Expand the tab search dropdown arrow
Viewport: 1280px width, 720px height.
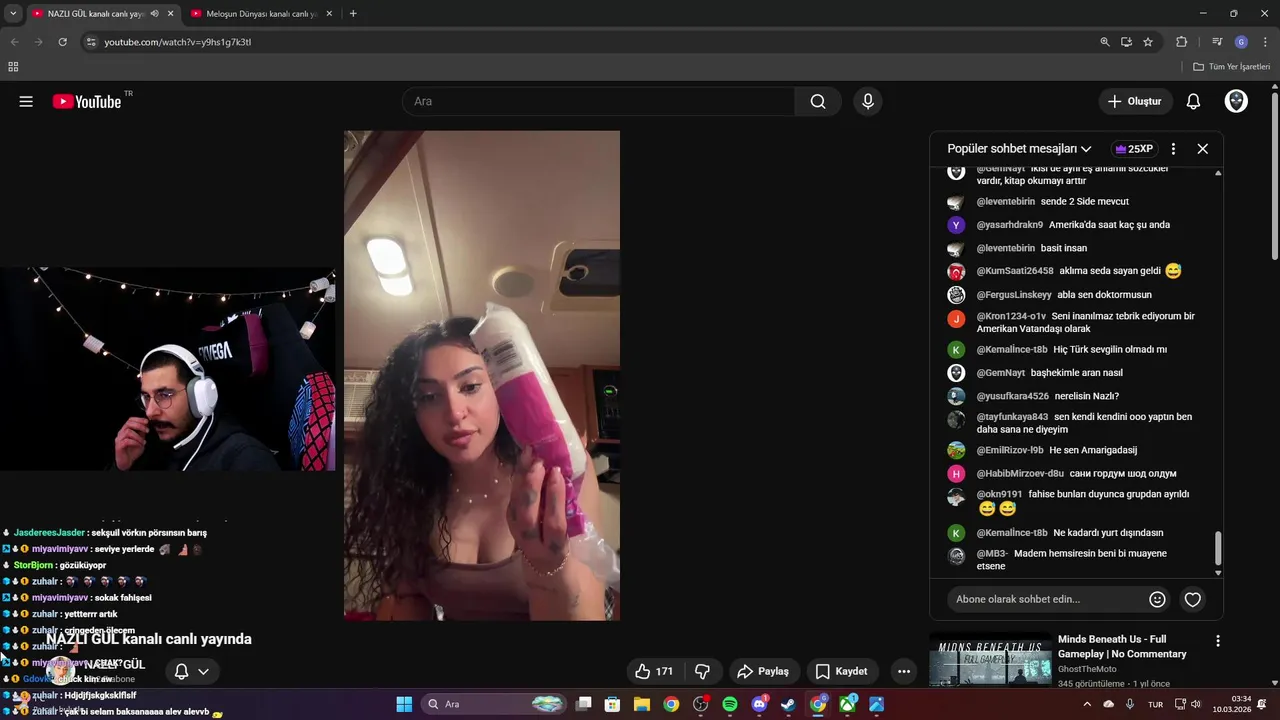tap(12, 14)
